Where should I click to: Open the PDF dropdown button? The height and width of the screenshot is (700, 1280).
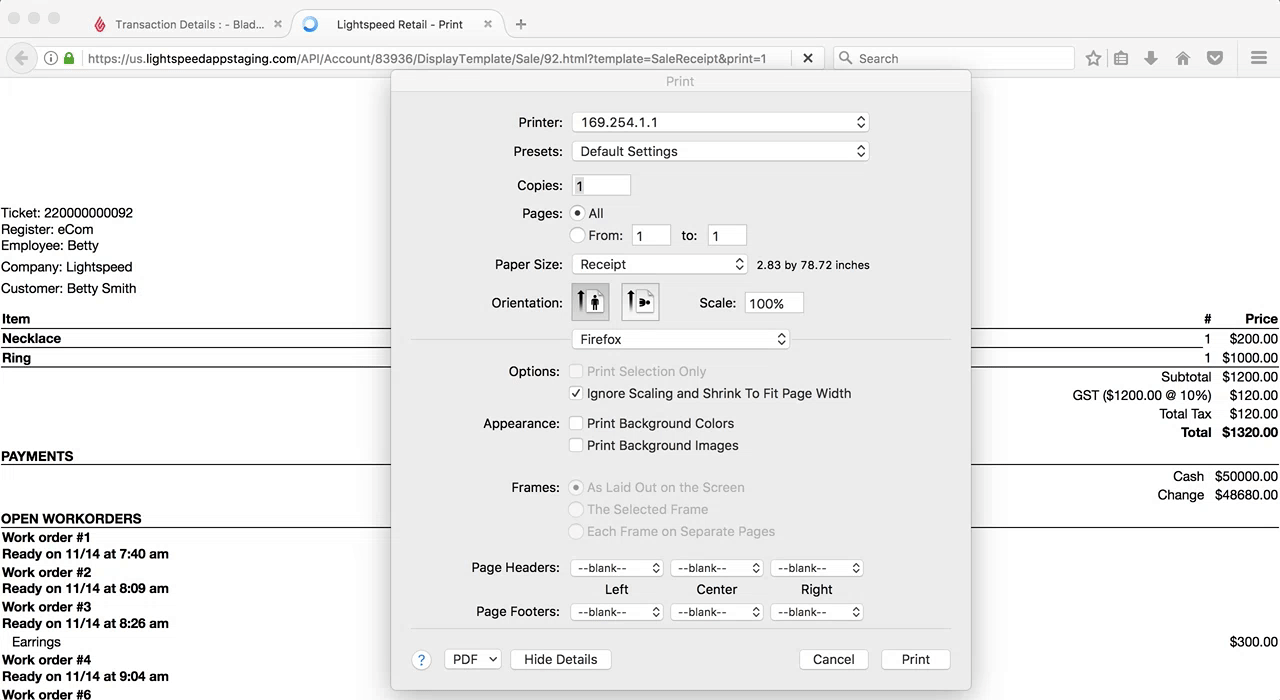coord(472,659)
